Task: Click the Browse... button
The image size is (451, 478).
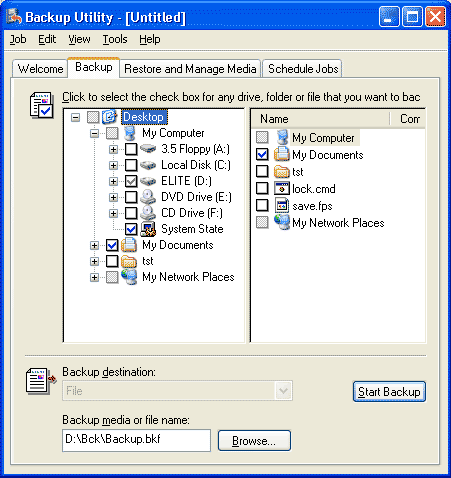Action: pyautogui.click(x=254, y=441)
